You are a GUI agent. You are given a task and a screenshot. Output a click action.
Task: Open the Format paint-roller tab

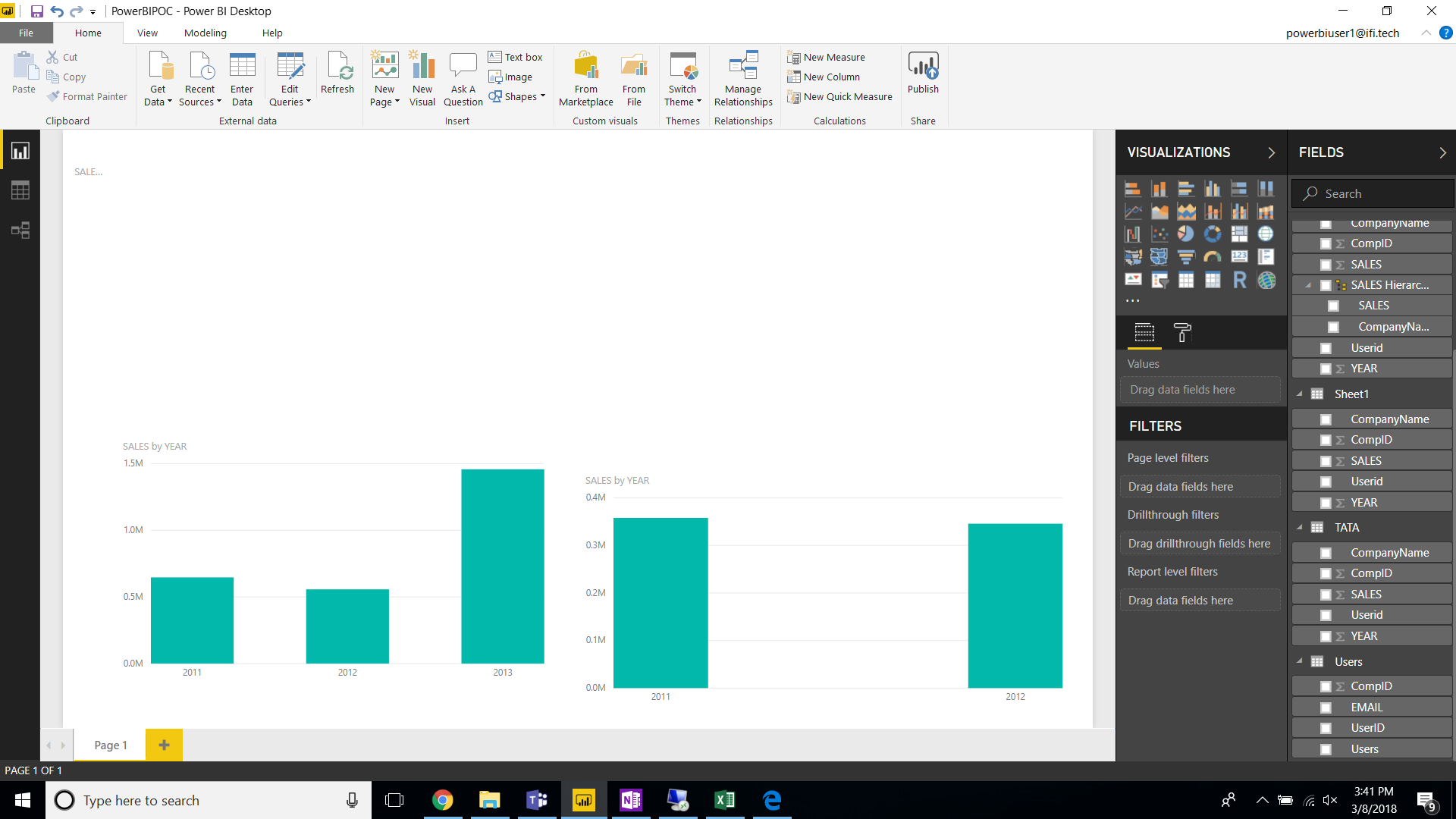pos(1182,332)
